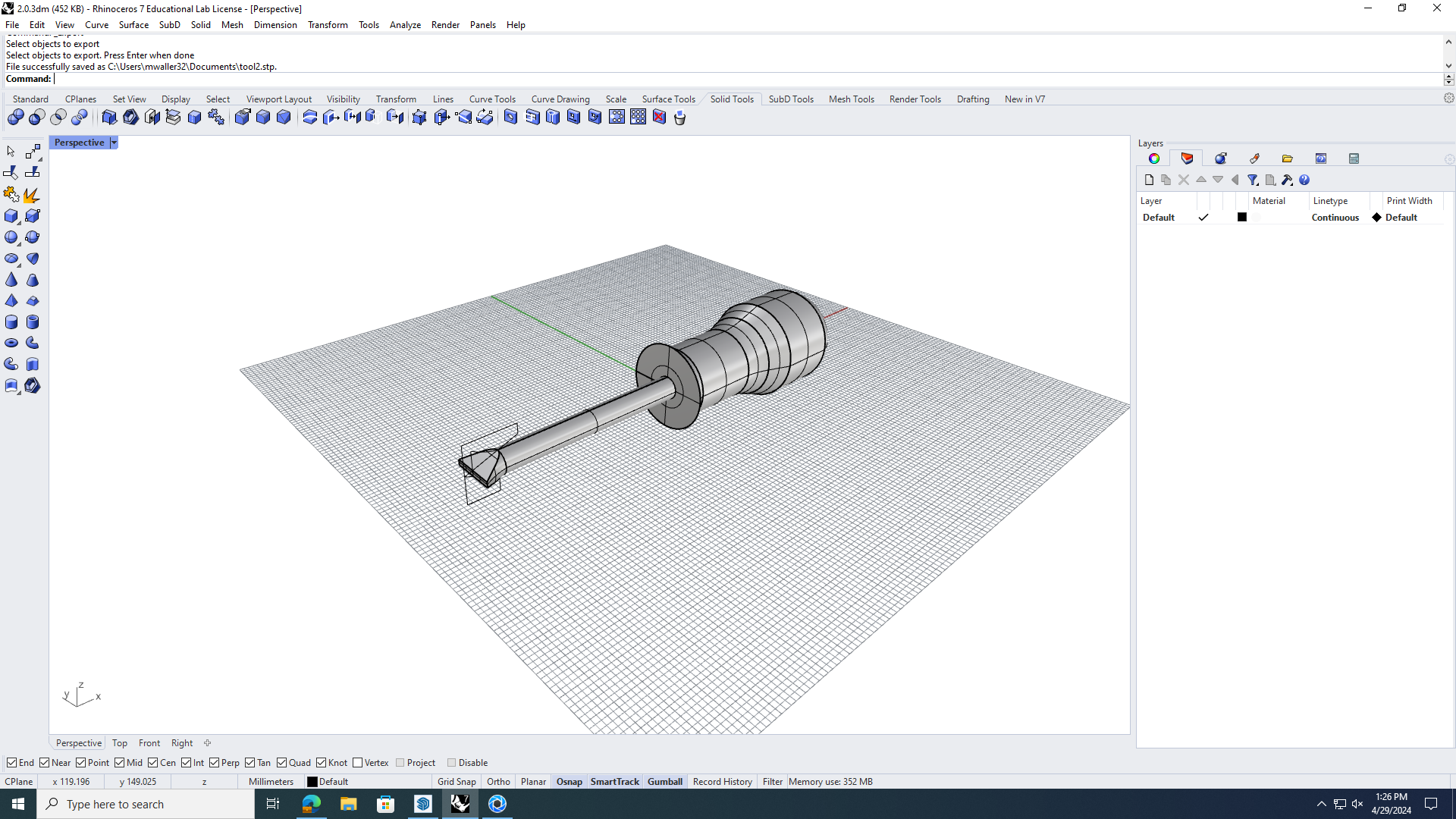The height and width of the screenshot is (819, 1456).
Task: Open the Materials panel tab icon
Action: pyautogui.click(x=1220, y=158)
